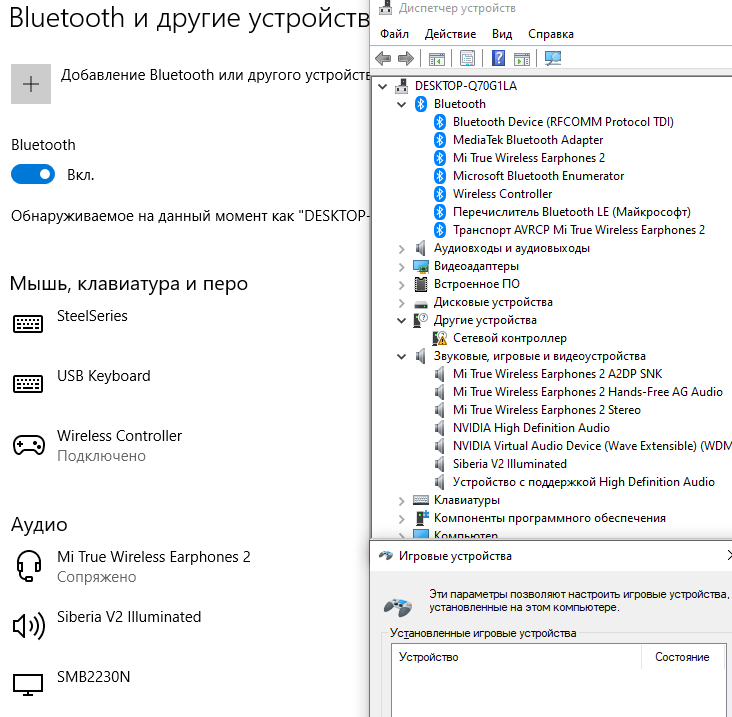The height and width of the screenshot is (717, 732).
Task: Turn off the Bluetooth toggle switch
Action: click(x=33, y=174)
